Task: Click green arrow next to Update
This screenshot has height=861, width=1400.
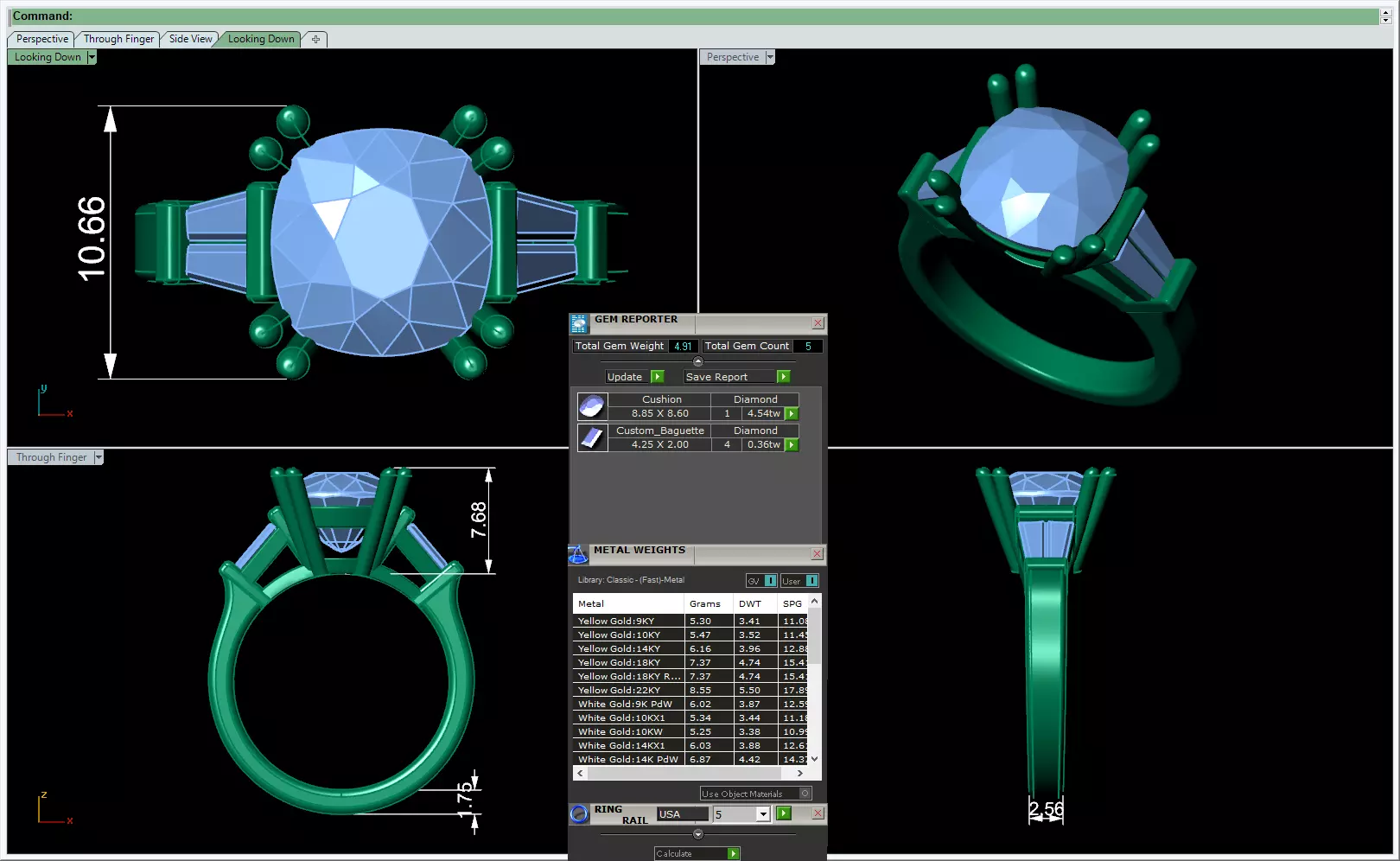Action: [x=658, y=377]
